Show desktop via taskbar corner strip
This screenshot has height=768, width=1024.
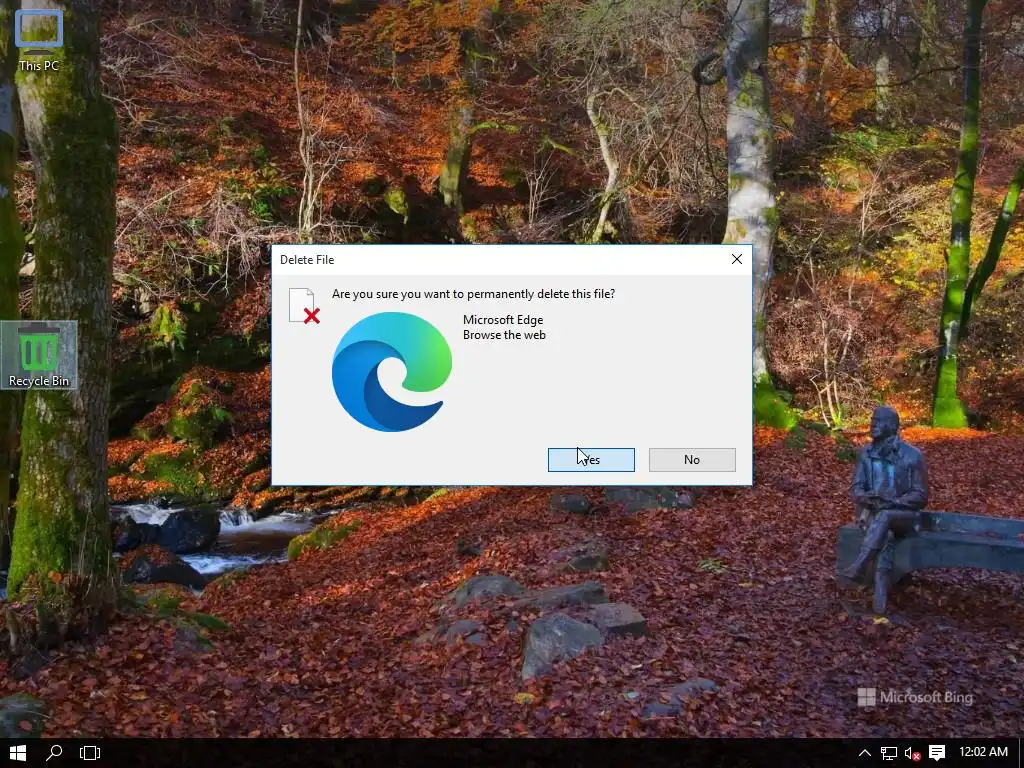pyautogui.click(x=1021, y=753)
